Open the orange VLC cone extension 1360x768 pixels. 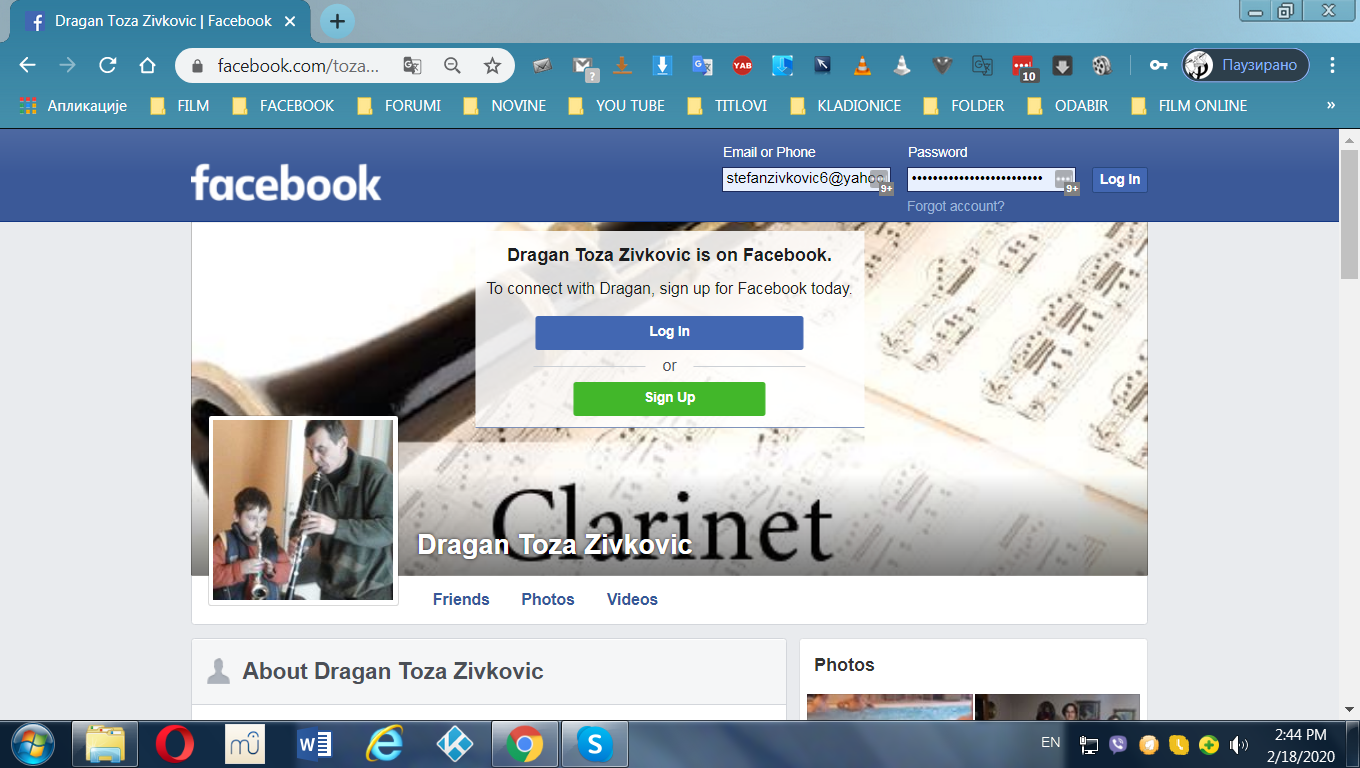[862, 66]
